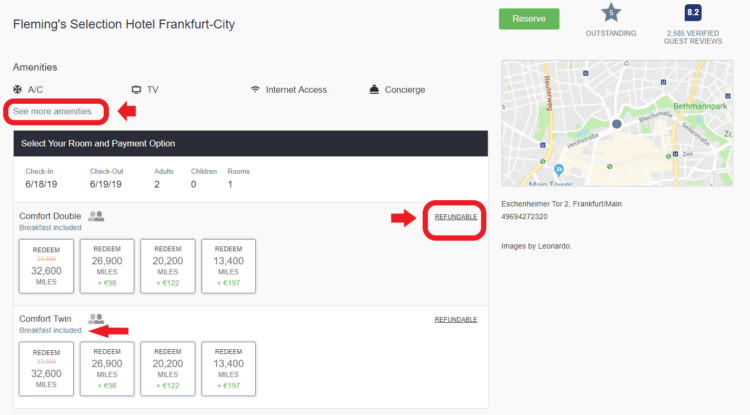Click the A/C snowflake amenity icon

(x=18, y=89)
